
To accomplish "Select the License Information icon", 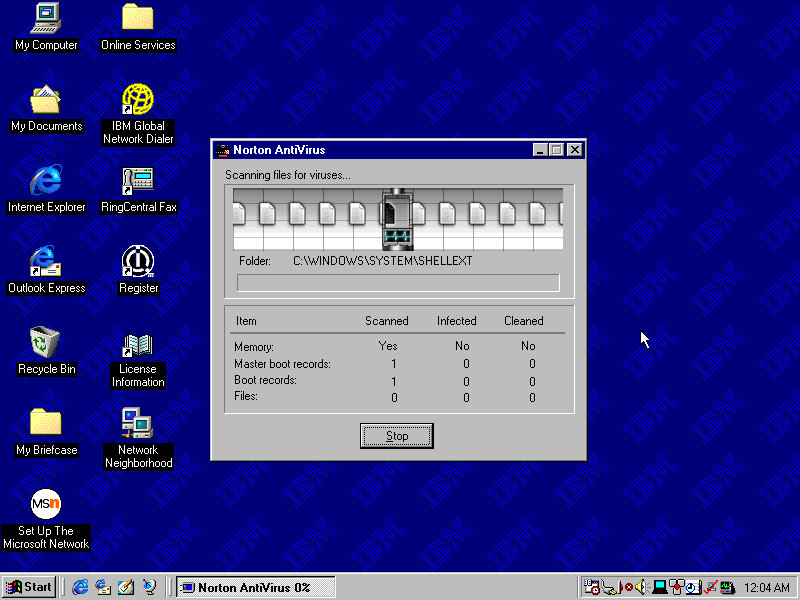I will pyautogui.click(x=138, y=346).
